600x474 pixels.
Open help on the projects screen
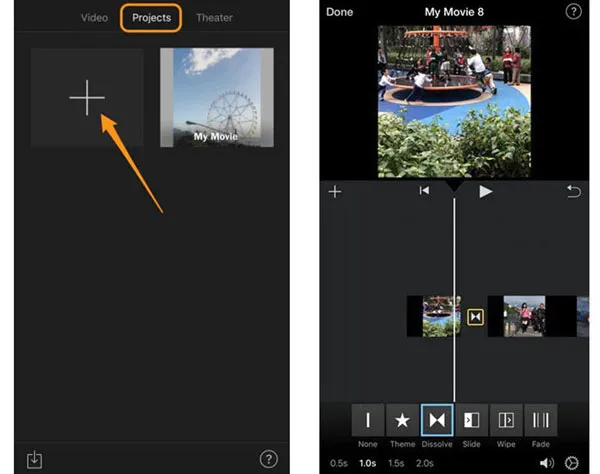pyautogui.click(x=268, y=459)
